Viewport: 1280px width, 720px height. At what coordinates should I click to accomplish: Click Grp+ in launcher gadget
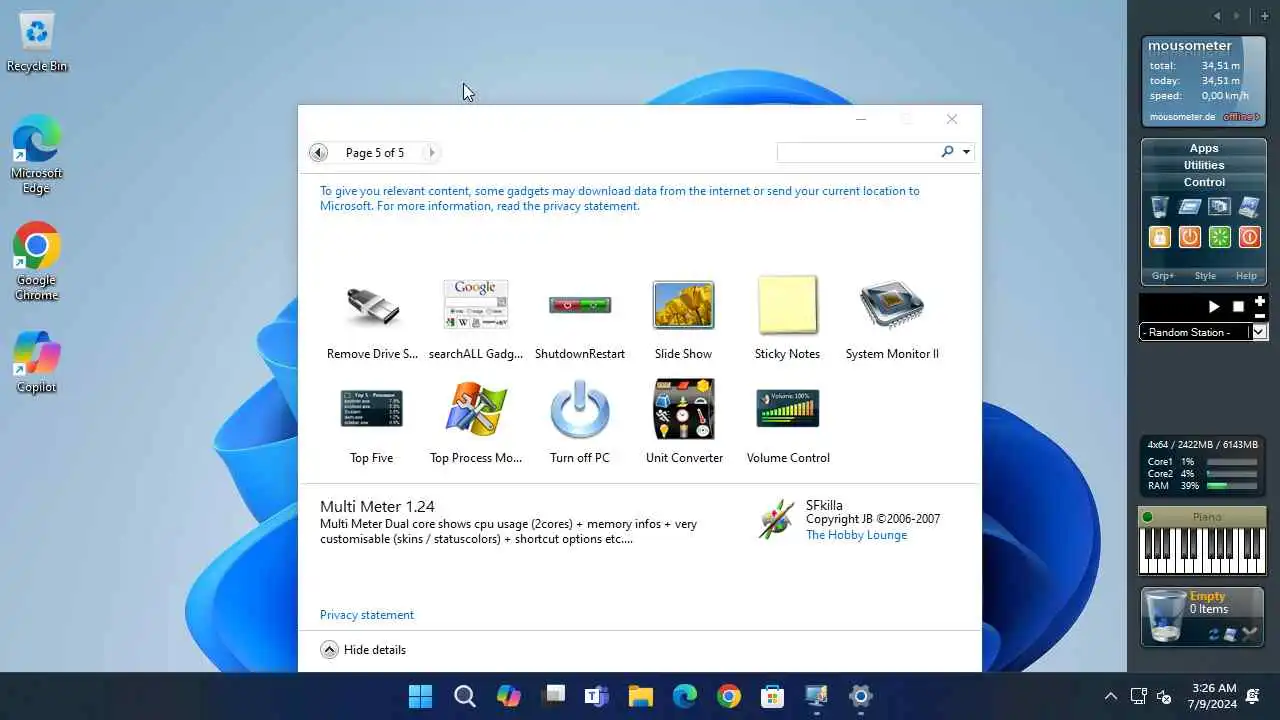click(x=1163, y=276)
